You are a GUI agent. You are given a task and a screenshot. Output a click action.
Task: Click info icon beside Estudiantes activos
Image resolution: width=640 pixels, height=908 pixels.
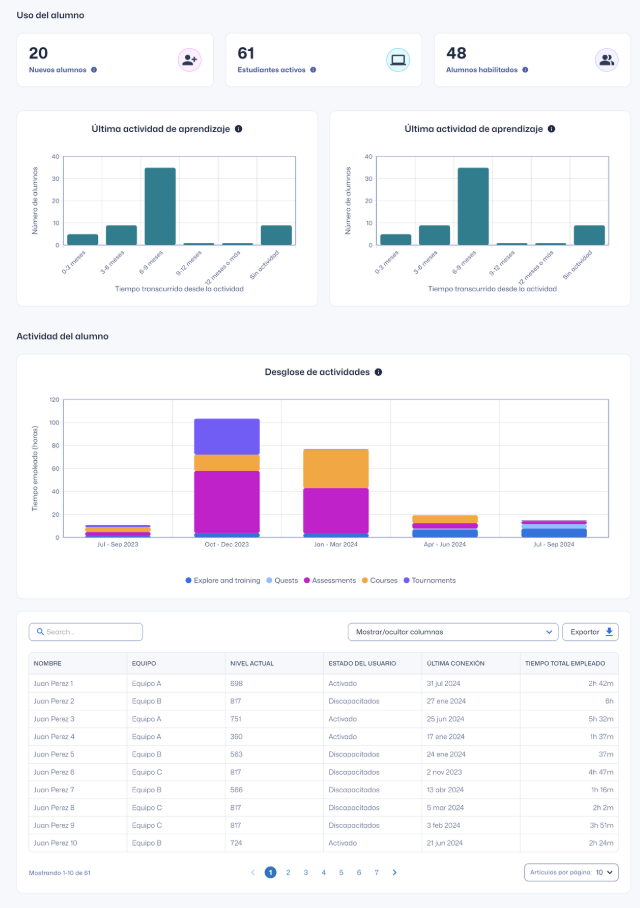313,70
